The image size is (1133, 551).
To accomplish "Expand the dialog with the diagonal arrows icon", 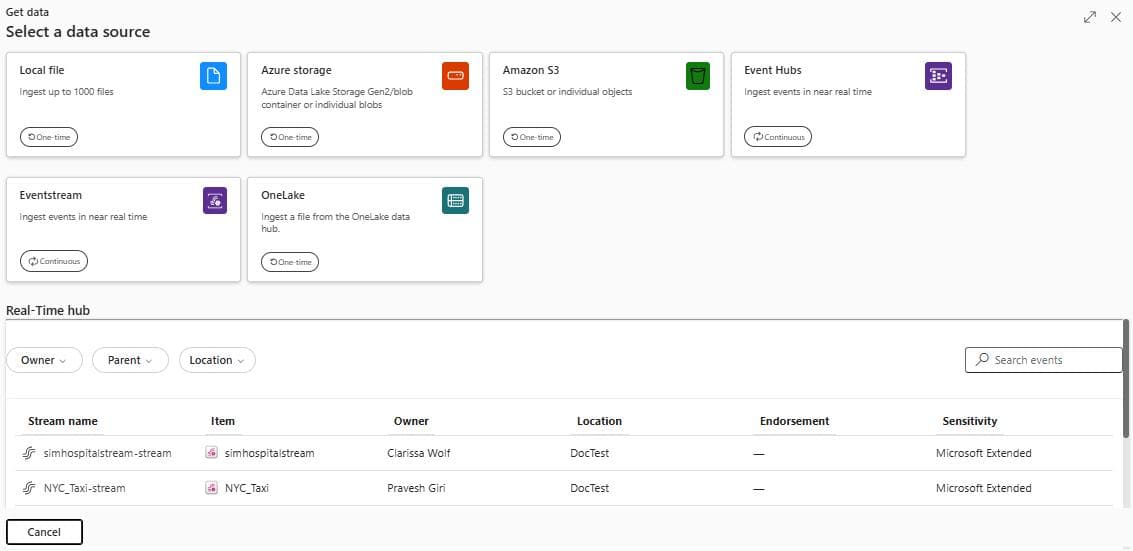I will (x=1090, y=17).
